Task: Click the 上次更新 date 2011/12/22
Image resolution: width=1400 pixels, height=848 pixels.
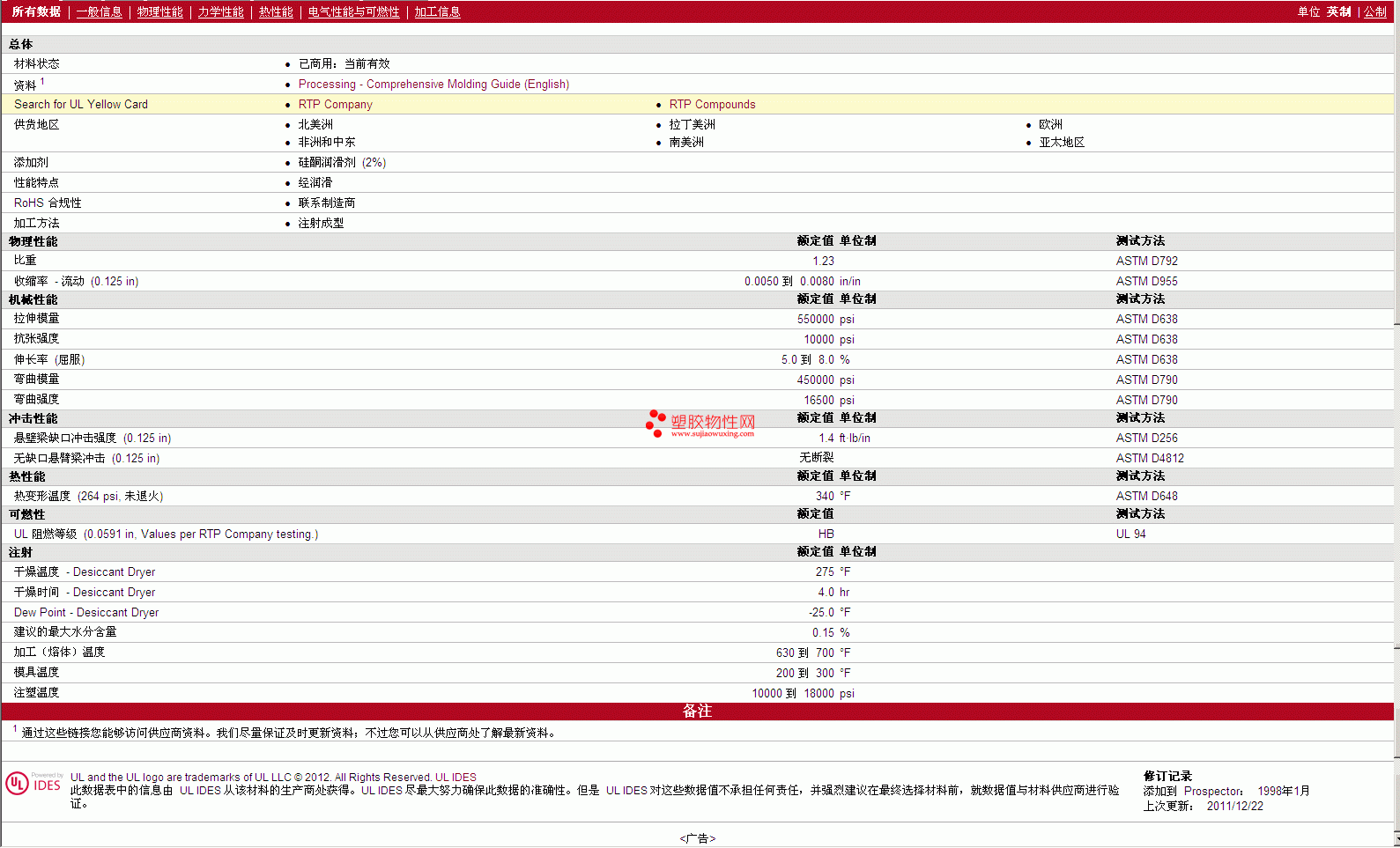Action: [x=1234, y=806]
